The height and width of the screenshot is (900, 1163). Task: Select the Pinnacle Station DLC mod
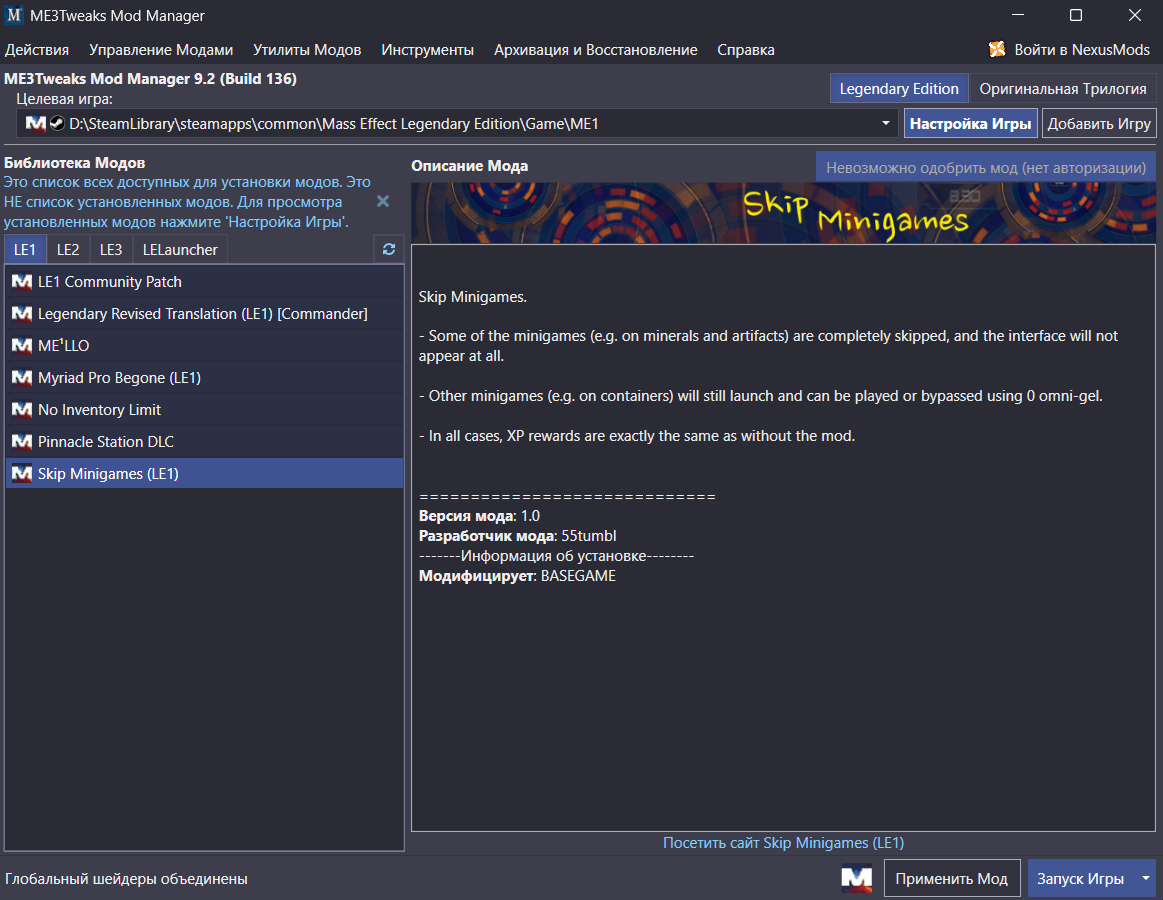coord(205,441)
